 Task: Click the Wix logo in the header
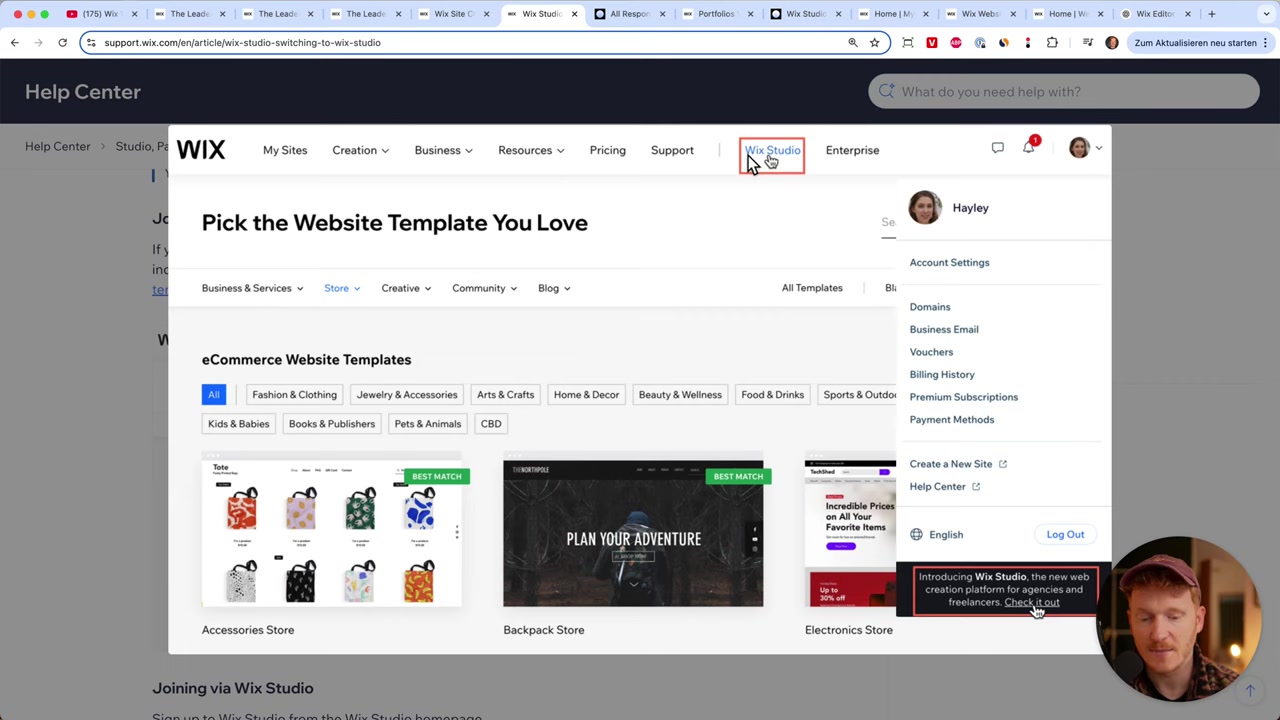[201, 150]
